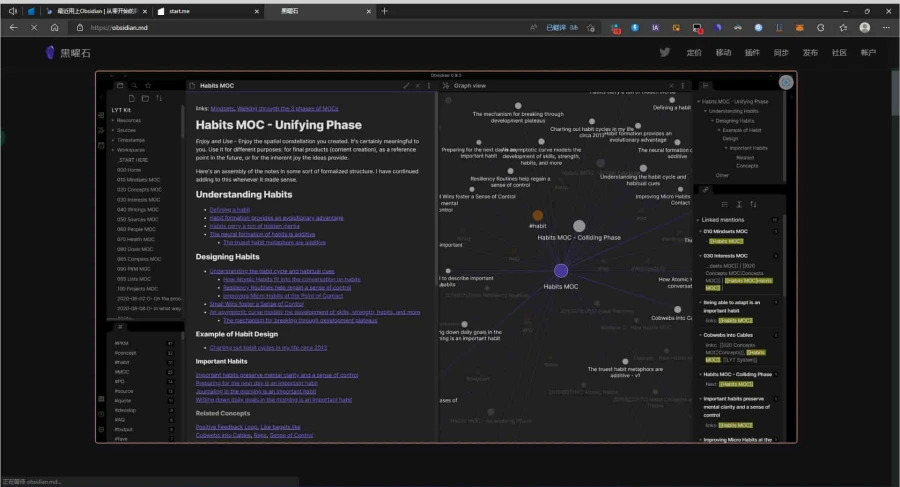900x487 pixels.
Task: Click the page vertical scrollbar
Action: coord(896,92)
